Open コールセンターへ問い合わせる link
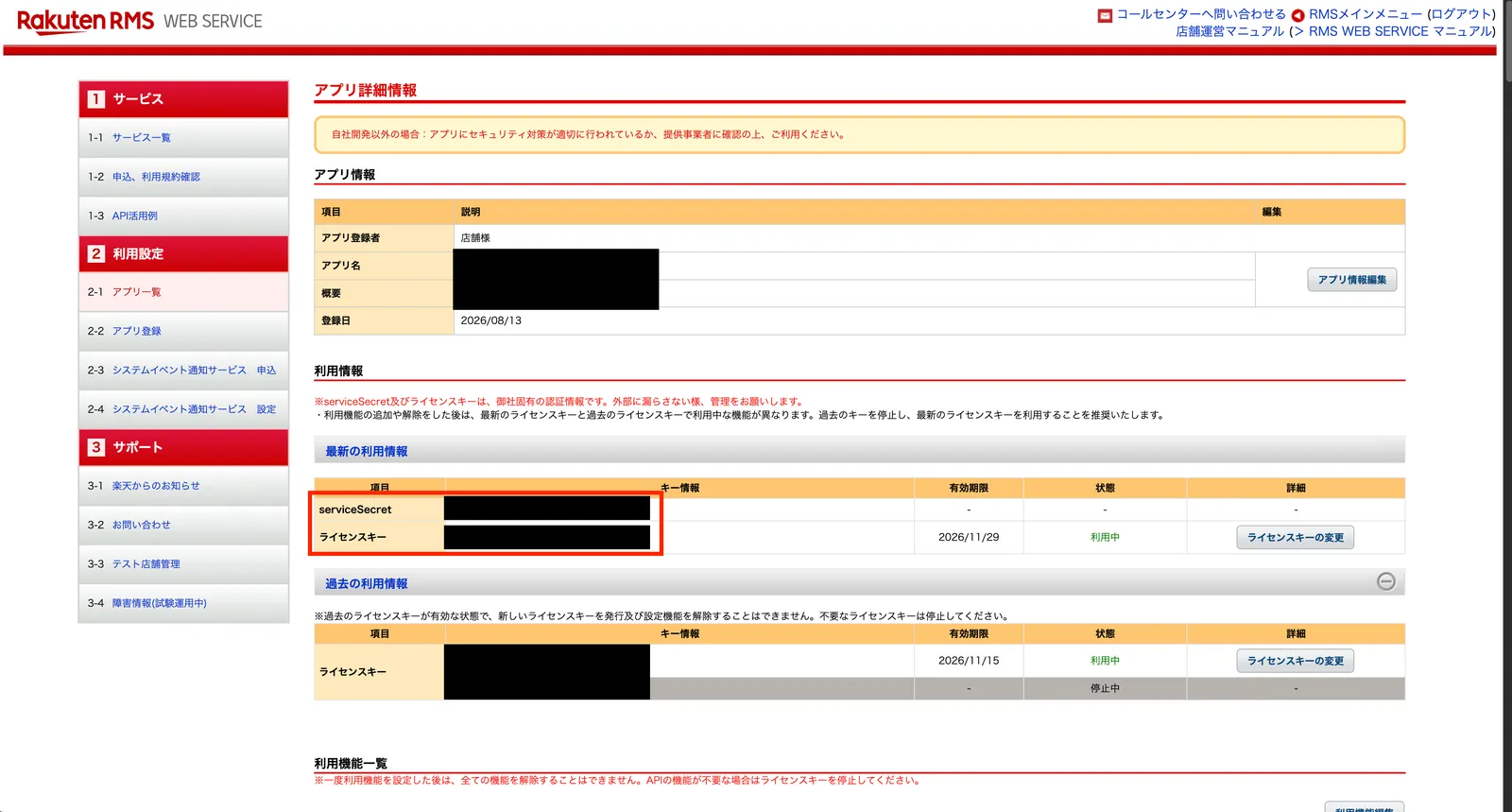This screenshot has width=1512, height=812. (1201, 14)
